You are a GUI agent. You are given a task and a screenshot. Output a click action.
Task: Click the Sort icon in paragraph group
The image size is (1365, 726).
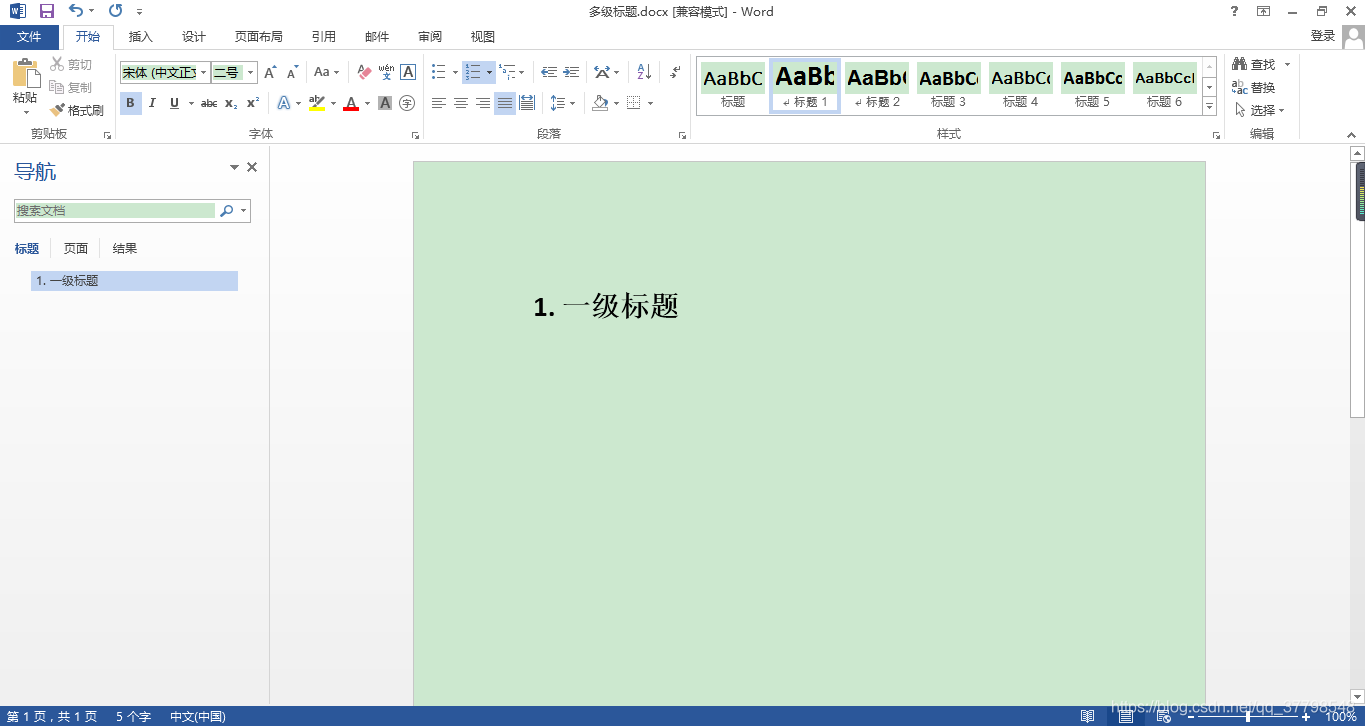[x=644, y=72]
